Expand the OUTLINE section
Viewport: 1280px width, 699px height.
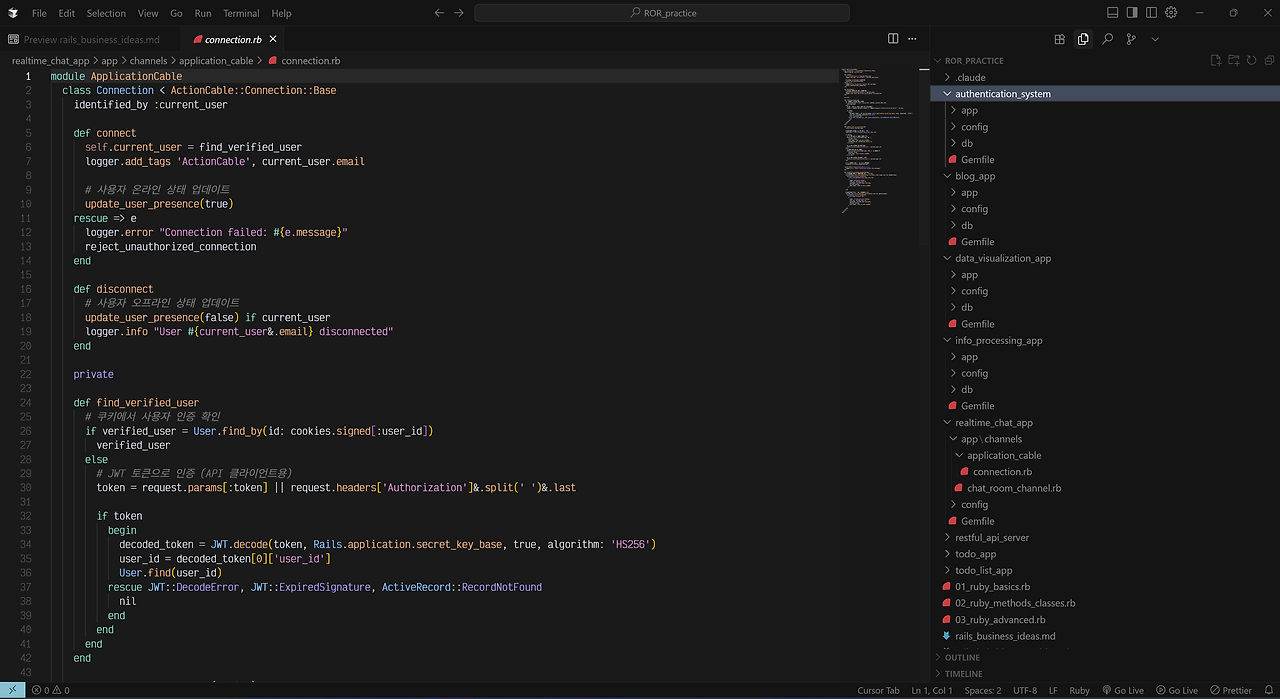[1105, 657]
